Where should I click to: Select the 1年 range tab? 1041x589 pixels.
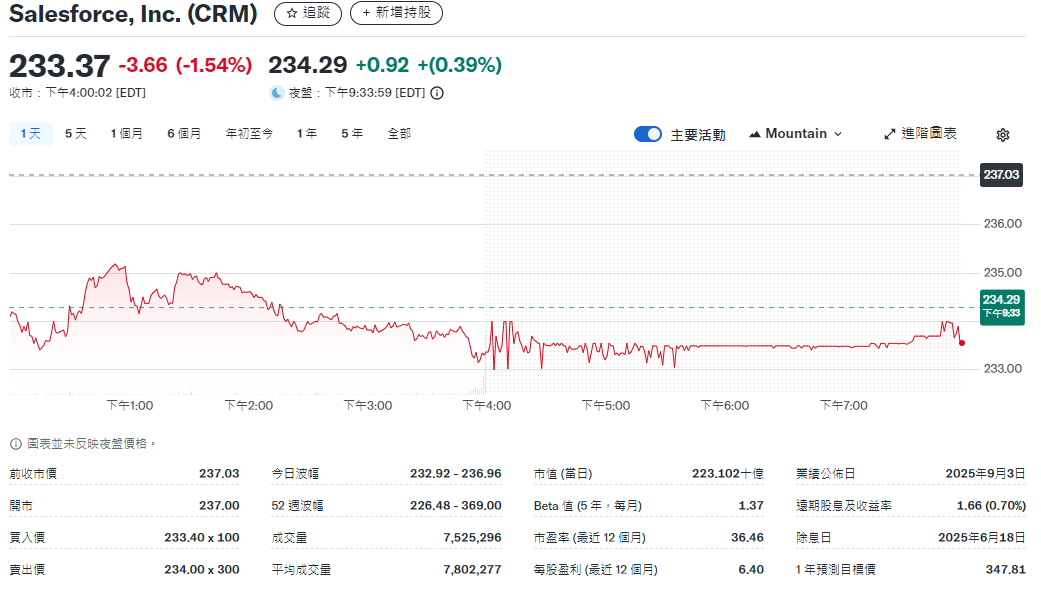307,133
